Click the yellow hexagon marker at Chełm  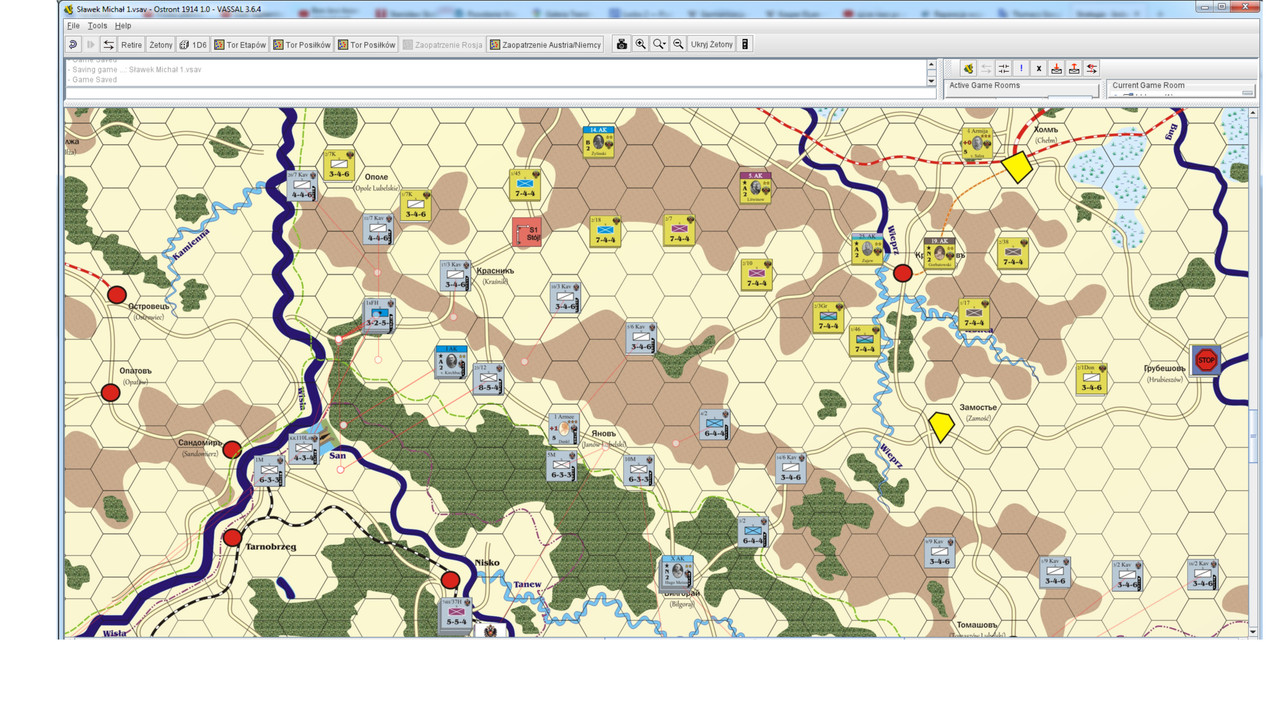tap(1017, 166)
